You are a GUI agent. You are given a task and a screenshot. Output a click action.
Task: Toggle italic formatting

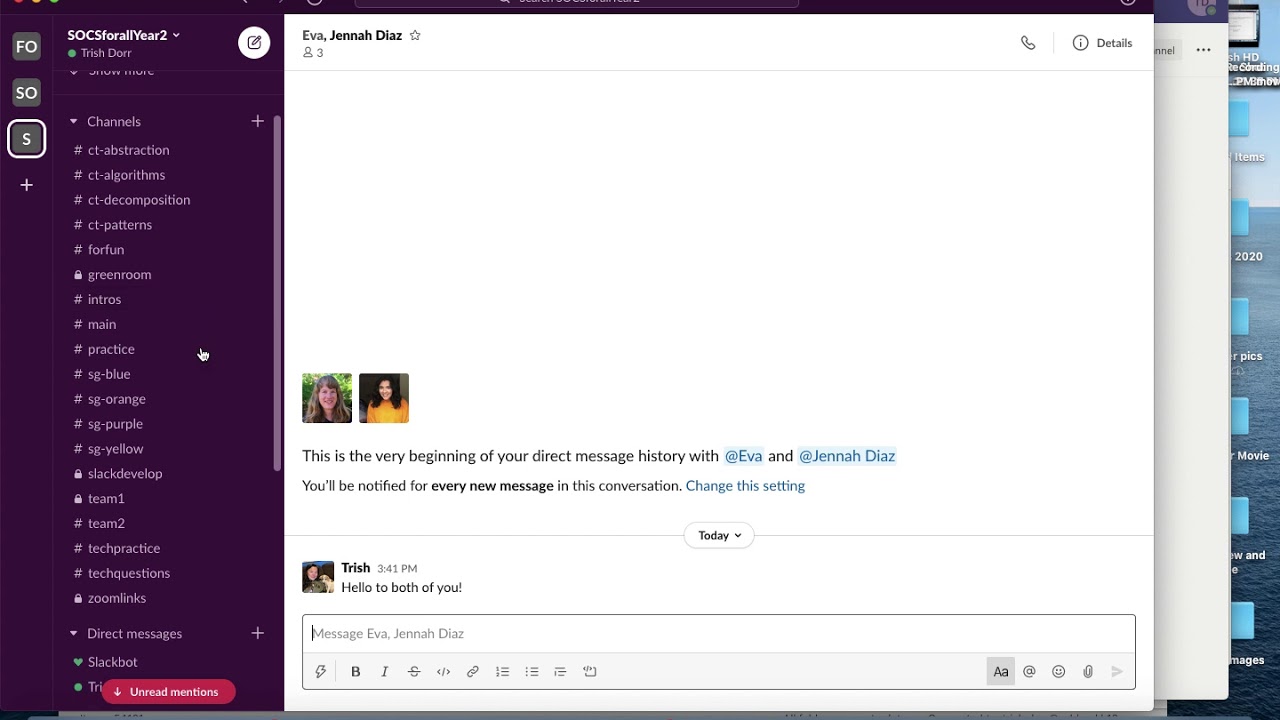(x=384, y=672)
